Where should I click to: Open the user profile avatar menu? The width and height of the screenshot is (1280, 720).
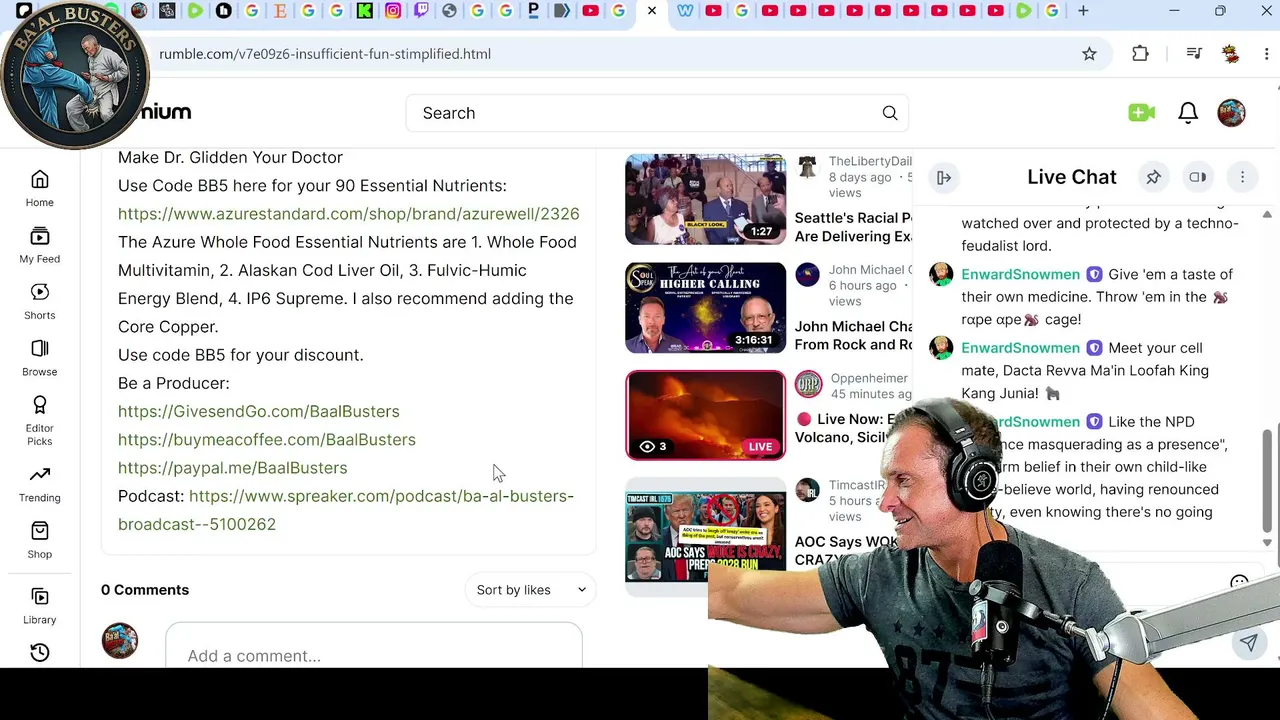1232,113
